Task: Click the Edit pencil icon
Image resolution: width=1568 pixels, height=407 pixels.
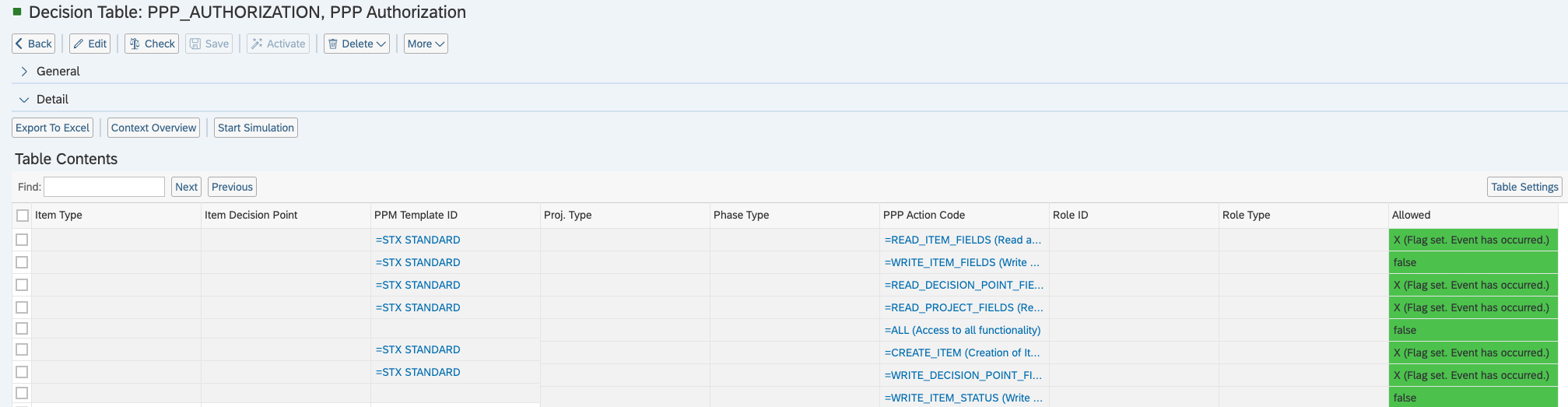Action: [x=79, y=44]
